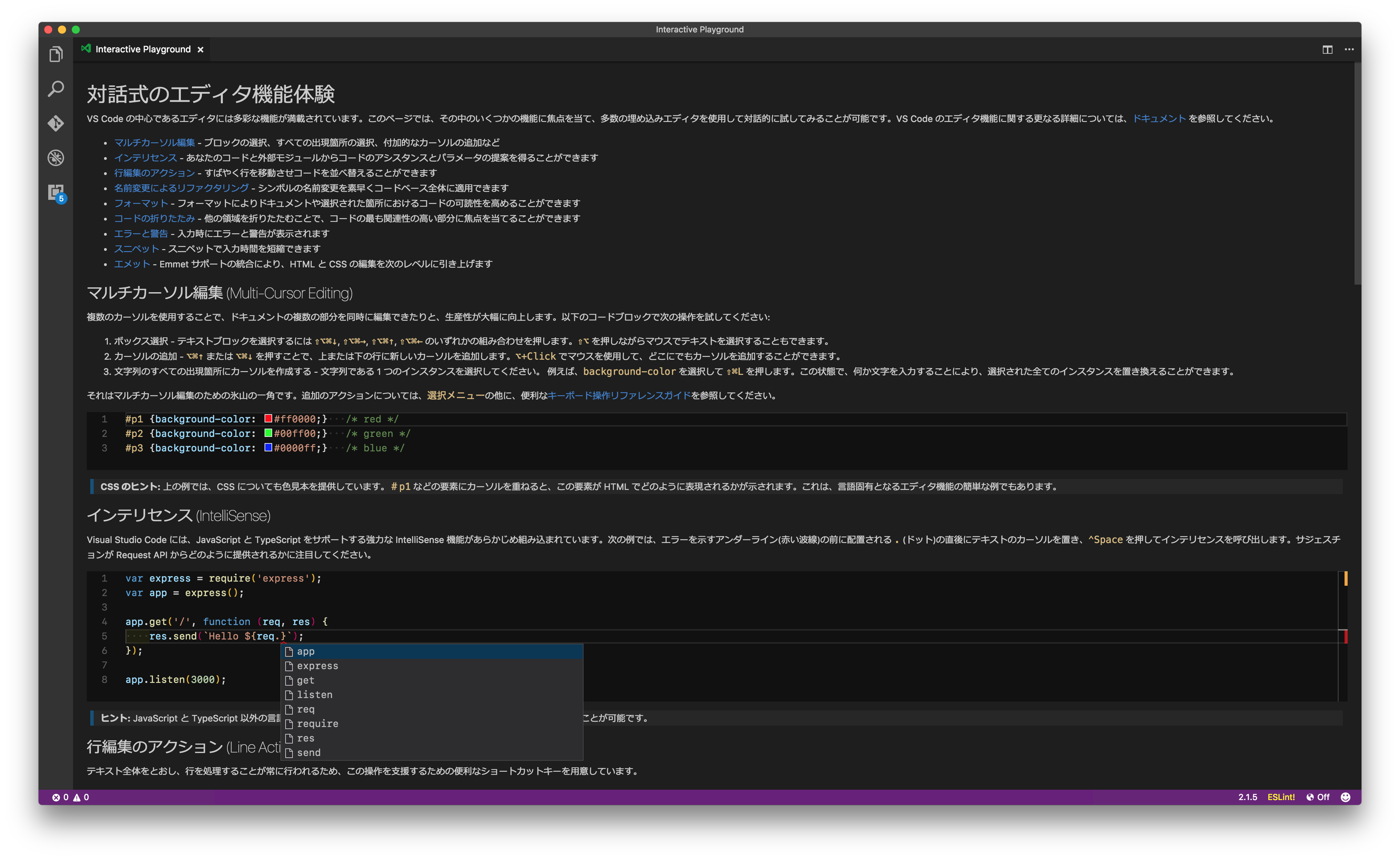Viewport: 1400px width, 860px height.
Task: Open the Debug view icon
Action: point(56,157)
